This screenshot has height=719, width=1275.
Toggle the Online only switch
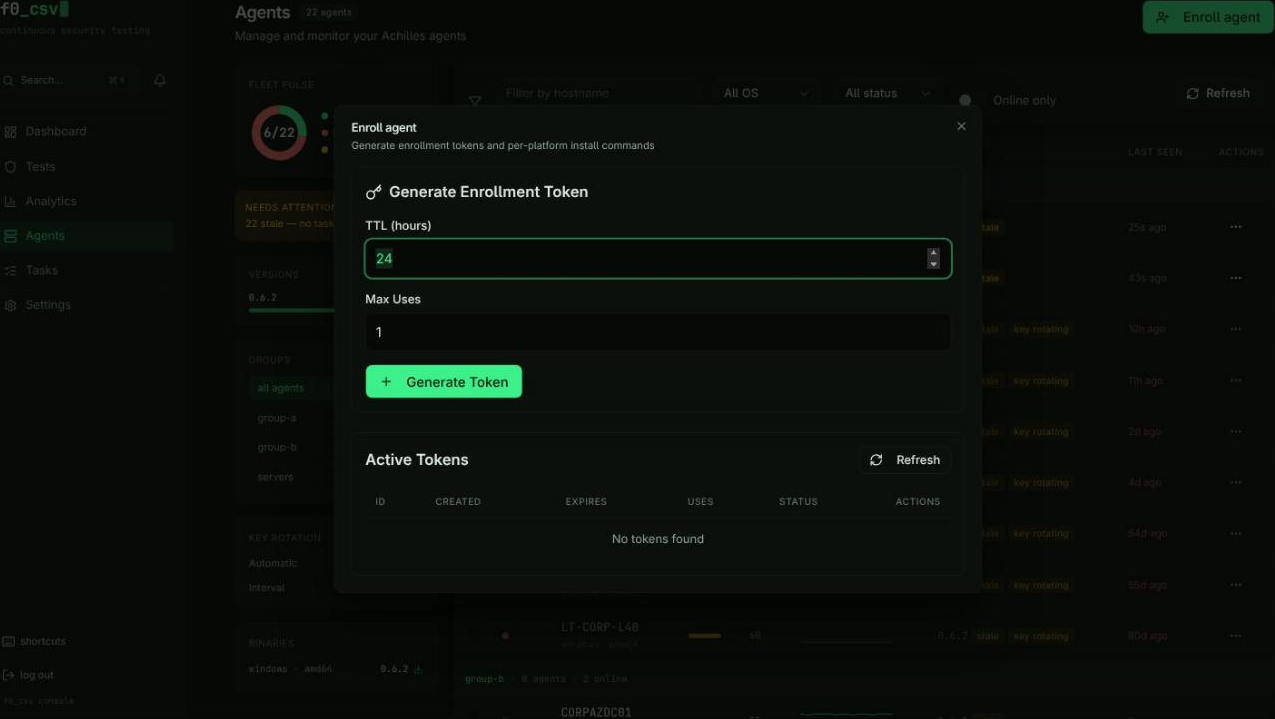point(965,100)
